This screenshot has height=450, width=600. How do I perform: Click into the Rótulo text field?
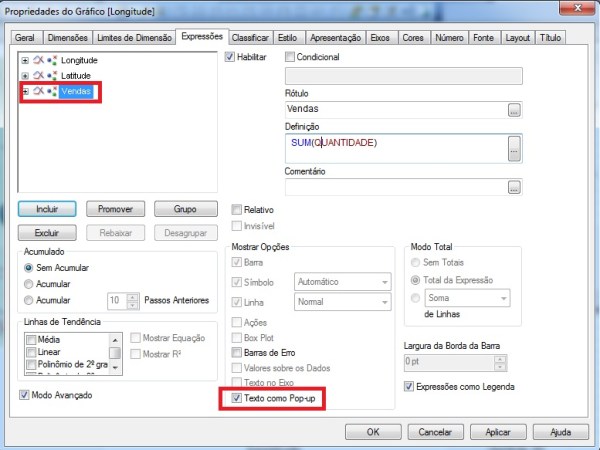(x=394, y=109)
